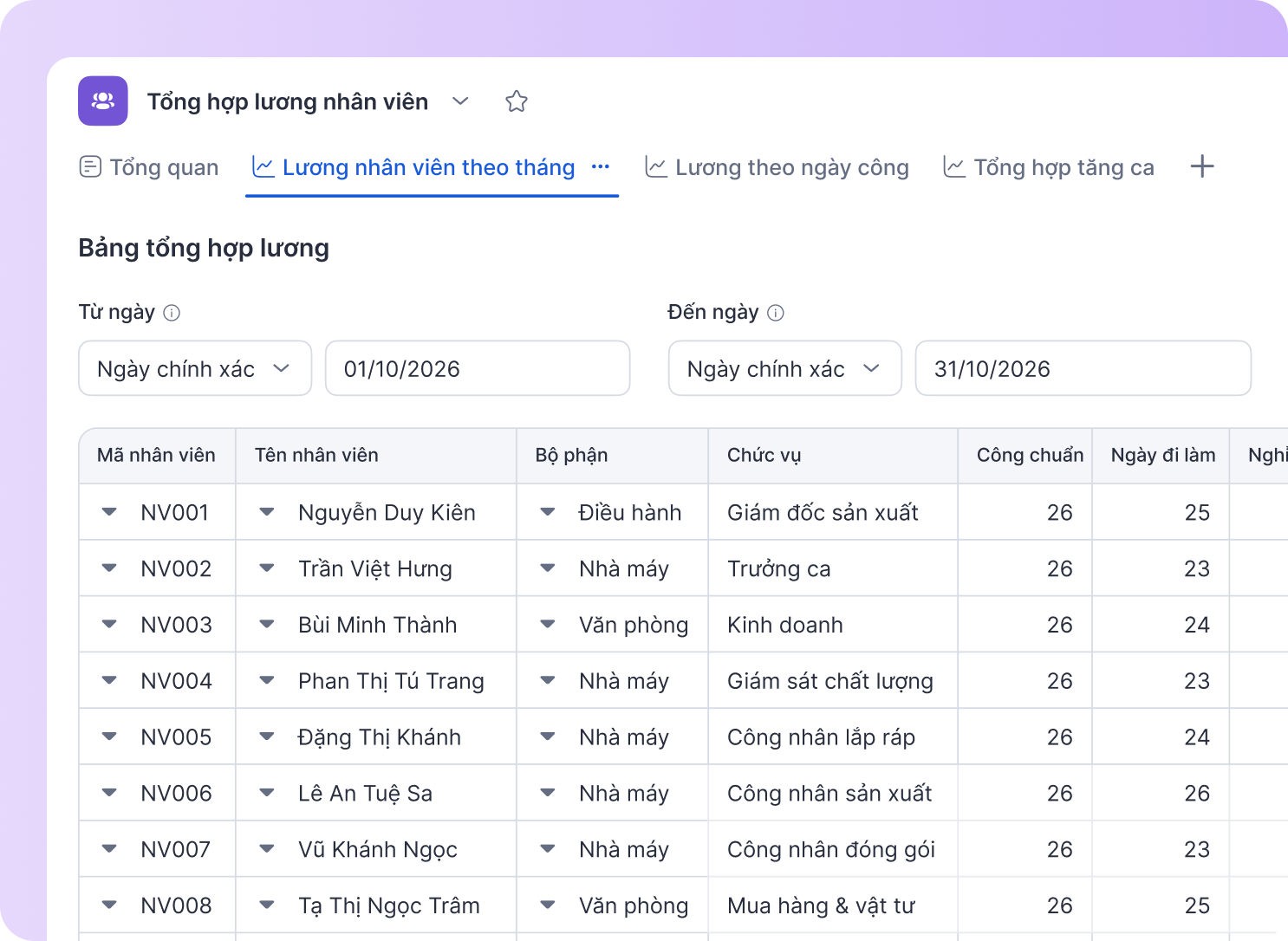The height and width of the screenshot is (941, 1288).
Task: Expand Văn phòng arrow in NV008 row
Action: [548, 905]
